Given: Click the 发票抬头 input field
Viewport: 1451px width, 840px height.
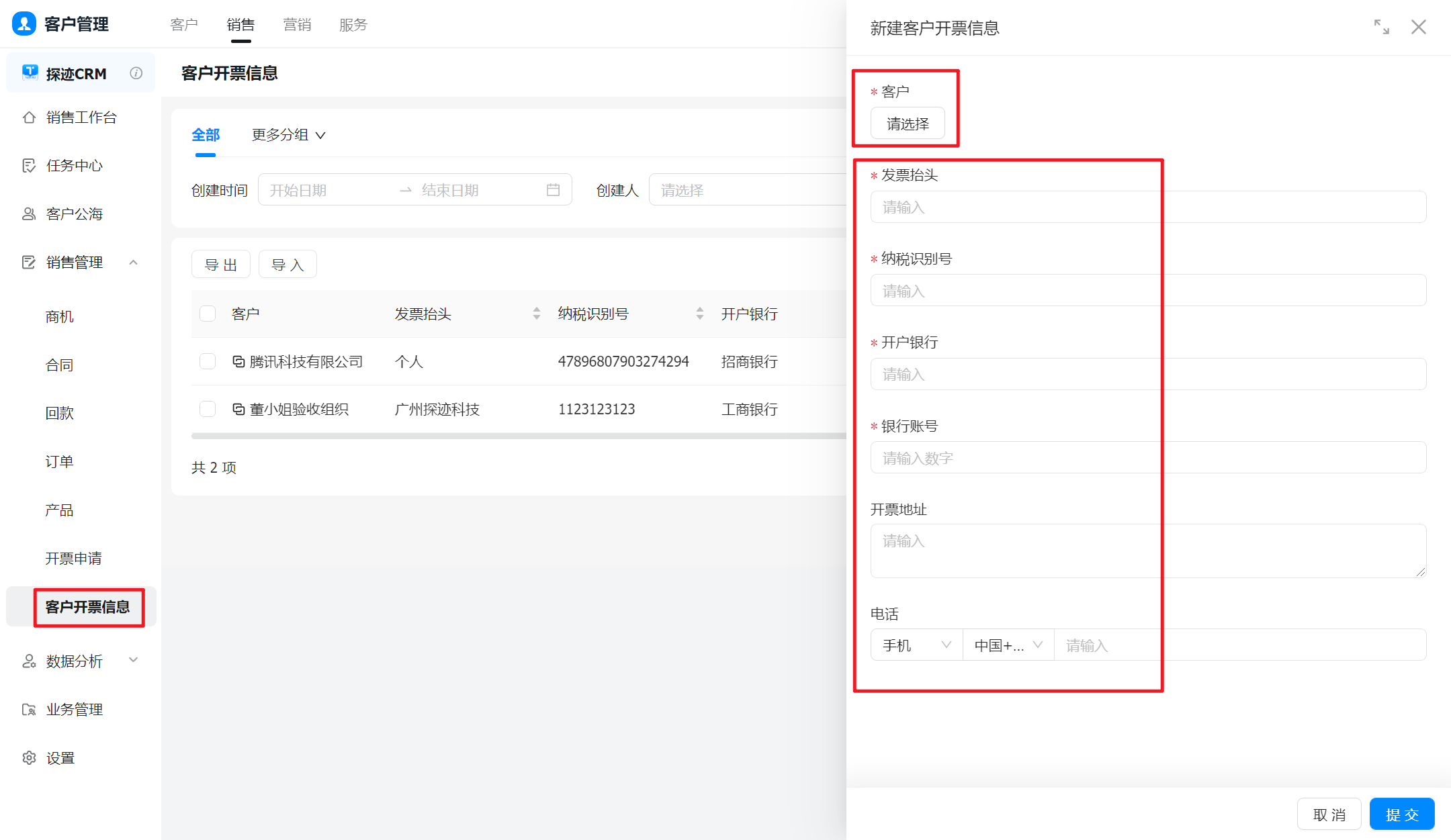Looking at the screenshot, I should click(x=1147, y=207).
